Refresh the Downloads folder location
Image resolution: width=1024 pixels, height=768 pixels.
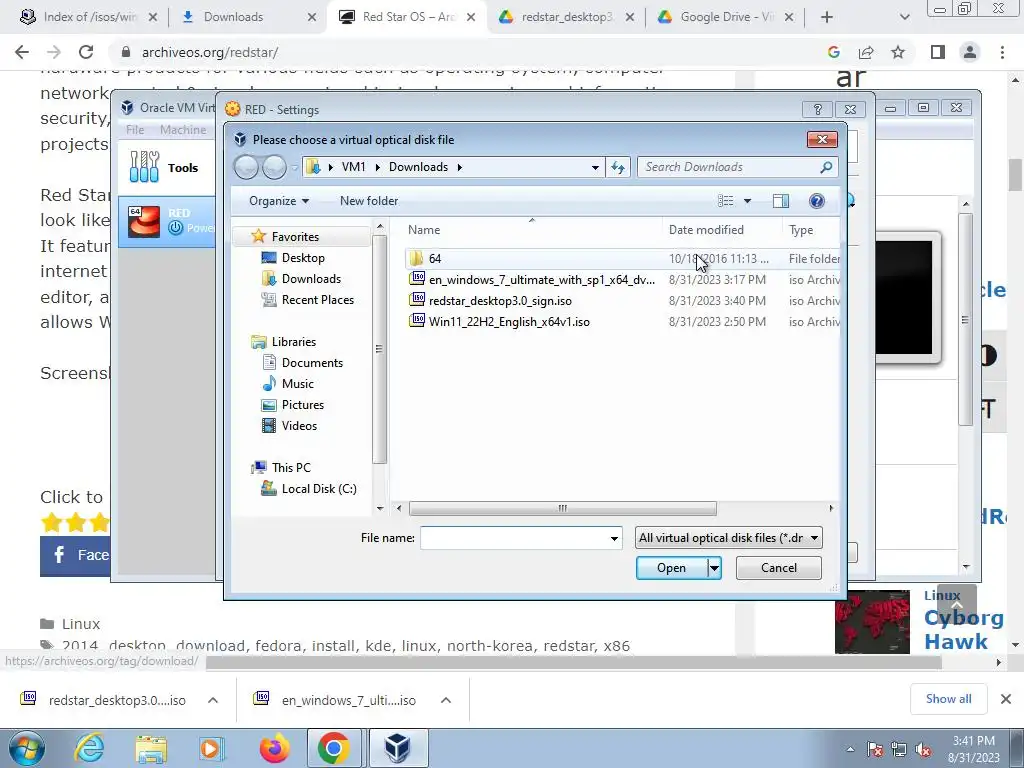(x=617, y=167)
